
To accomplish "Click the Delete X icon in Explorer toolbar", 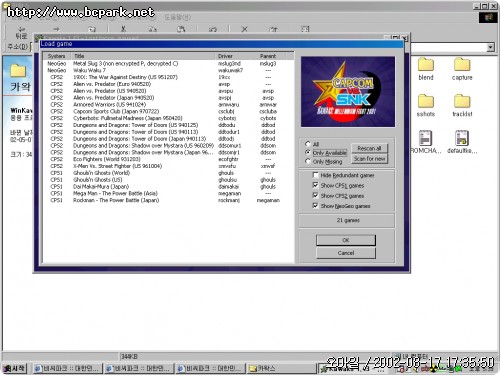I will click(244, 29).
